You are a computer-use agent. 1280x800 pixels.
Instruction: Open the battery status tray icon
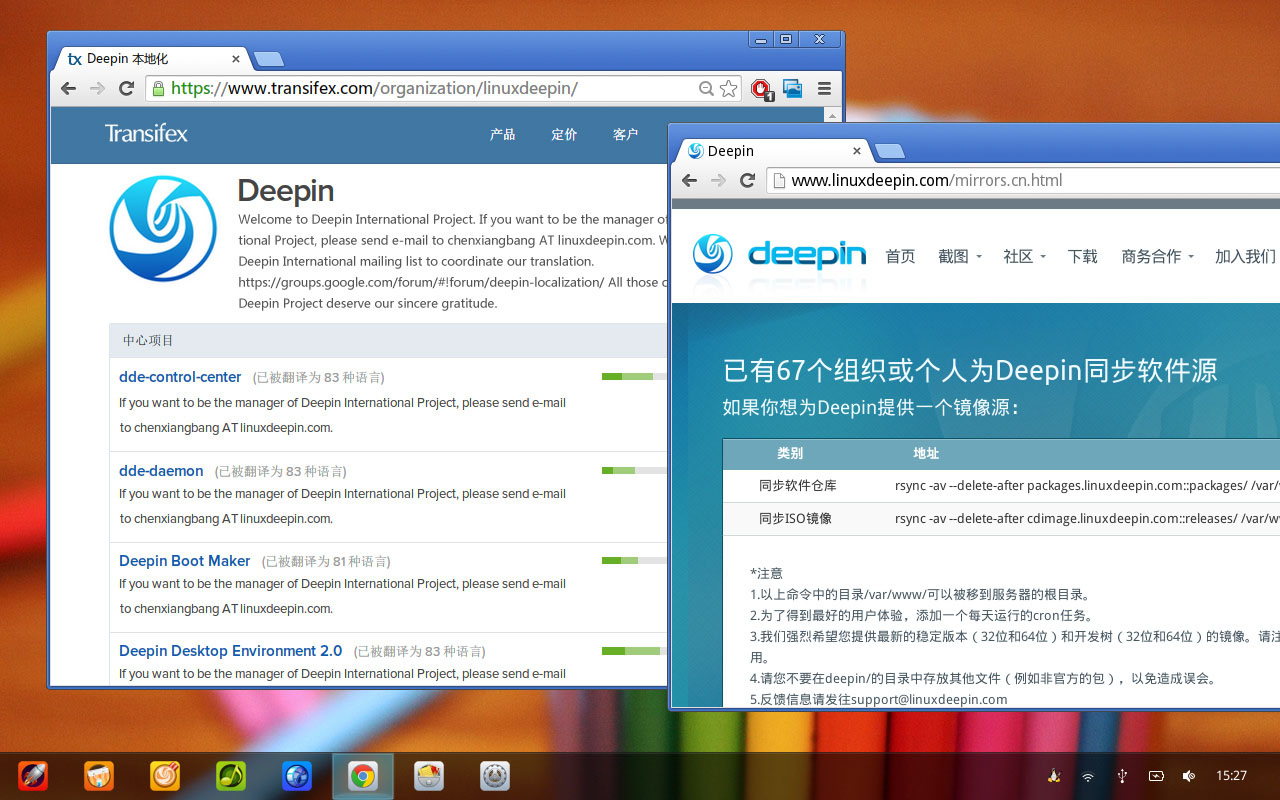pyautogui.click(x=1156, y=776)
